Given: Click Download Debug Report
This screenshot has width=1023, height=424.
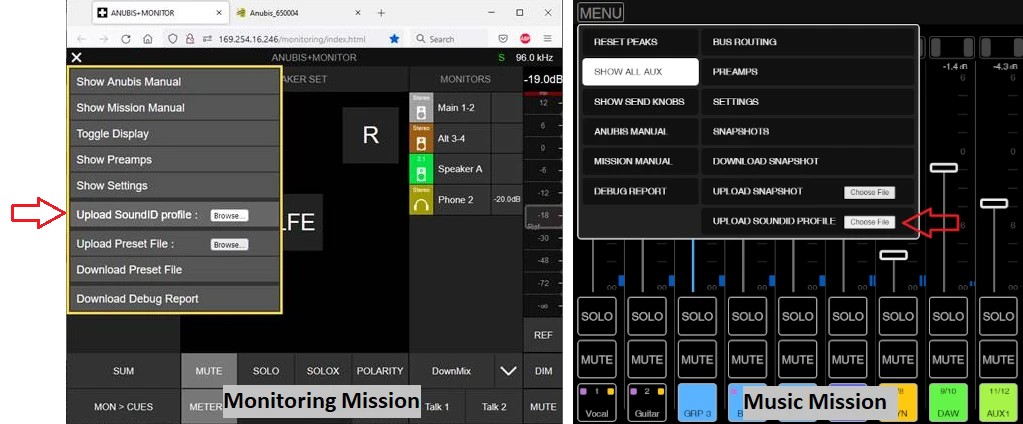Looking at the screenshot, I should point(175,299).
